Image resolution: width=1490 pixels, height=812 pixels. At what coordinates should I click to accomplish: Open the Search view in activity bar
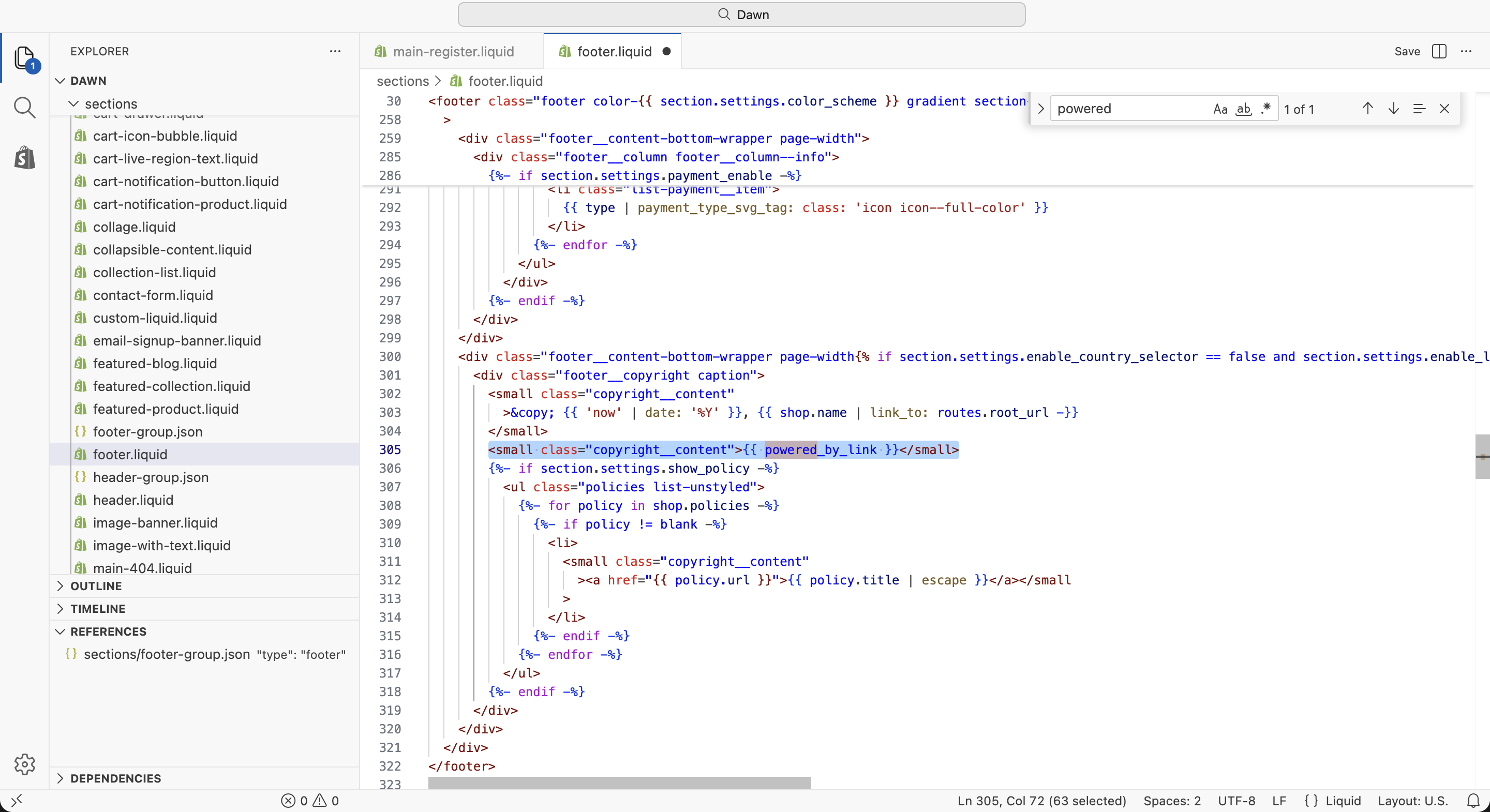point(24,108)
